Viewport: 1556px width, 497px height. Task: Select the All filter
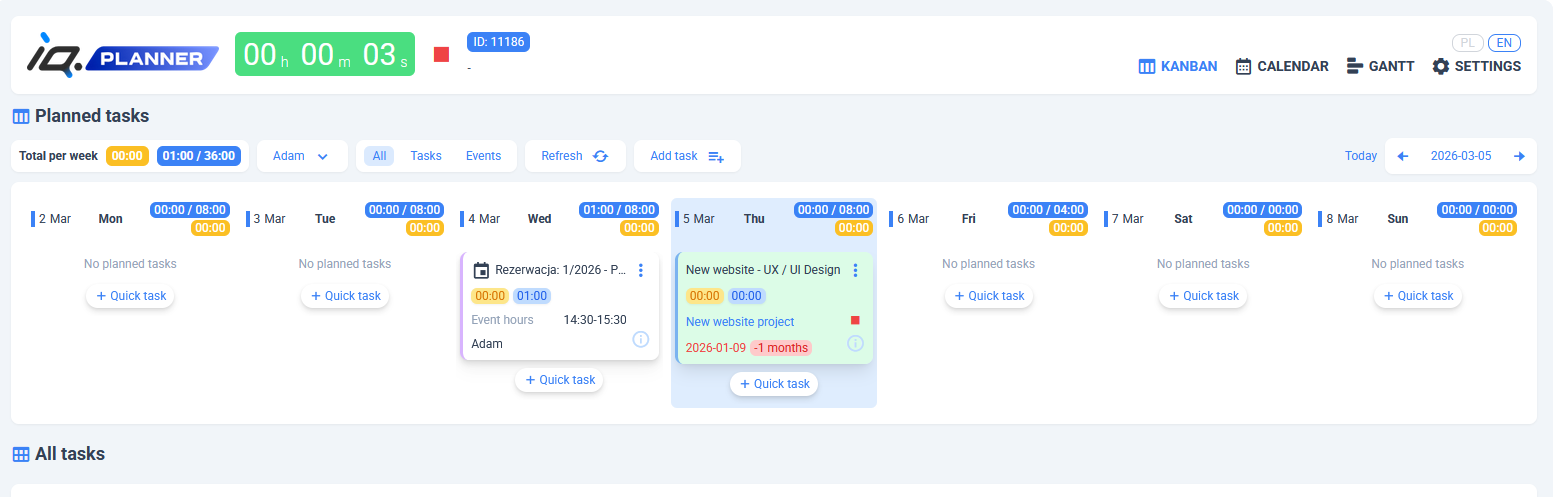point(379,156)
